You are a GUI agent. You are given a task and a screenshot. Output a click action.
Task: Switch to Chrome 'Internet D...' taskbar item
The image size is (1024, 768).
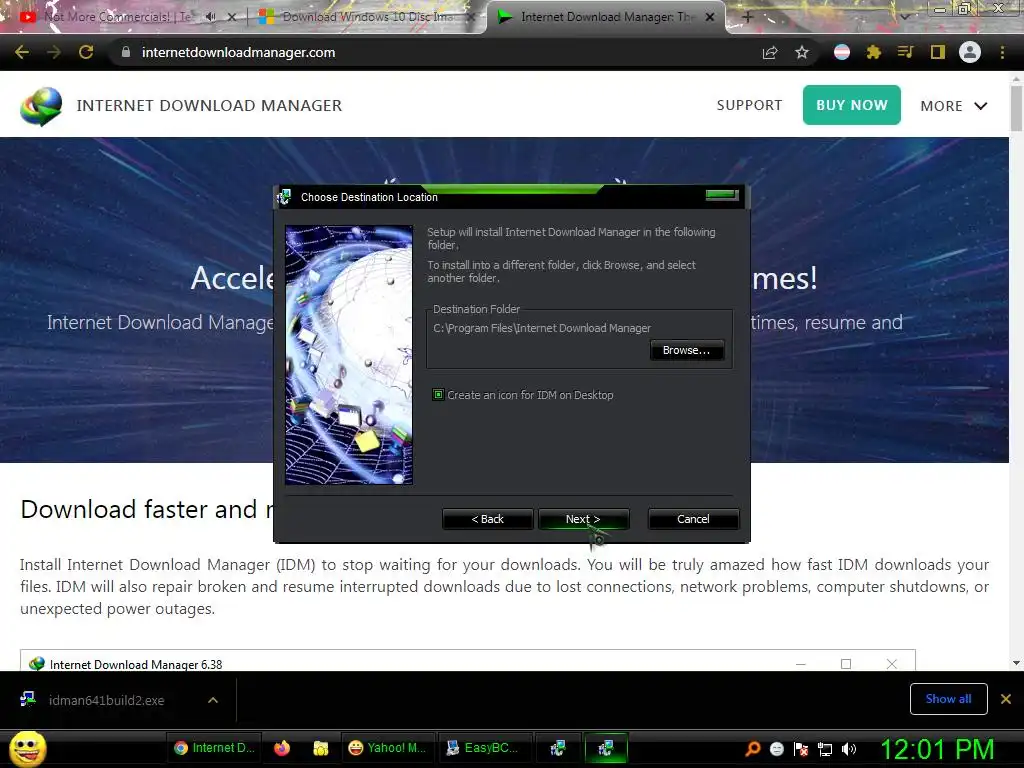pos(215,748)
